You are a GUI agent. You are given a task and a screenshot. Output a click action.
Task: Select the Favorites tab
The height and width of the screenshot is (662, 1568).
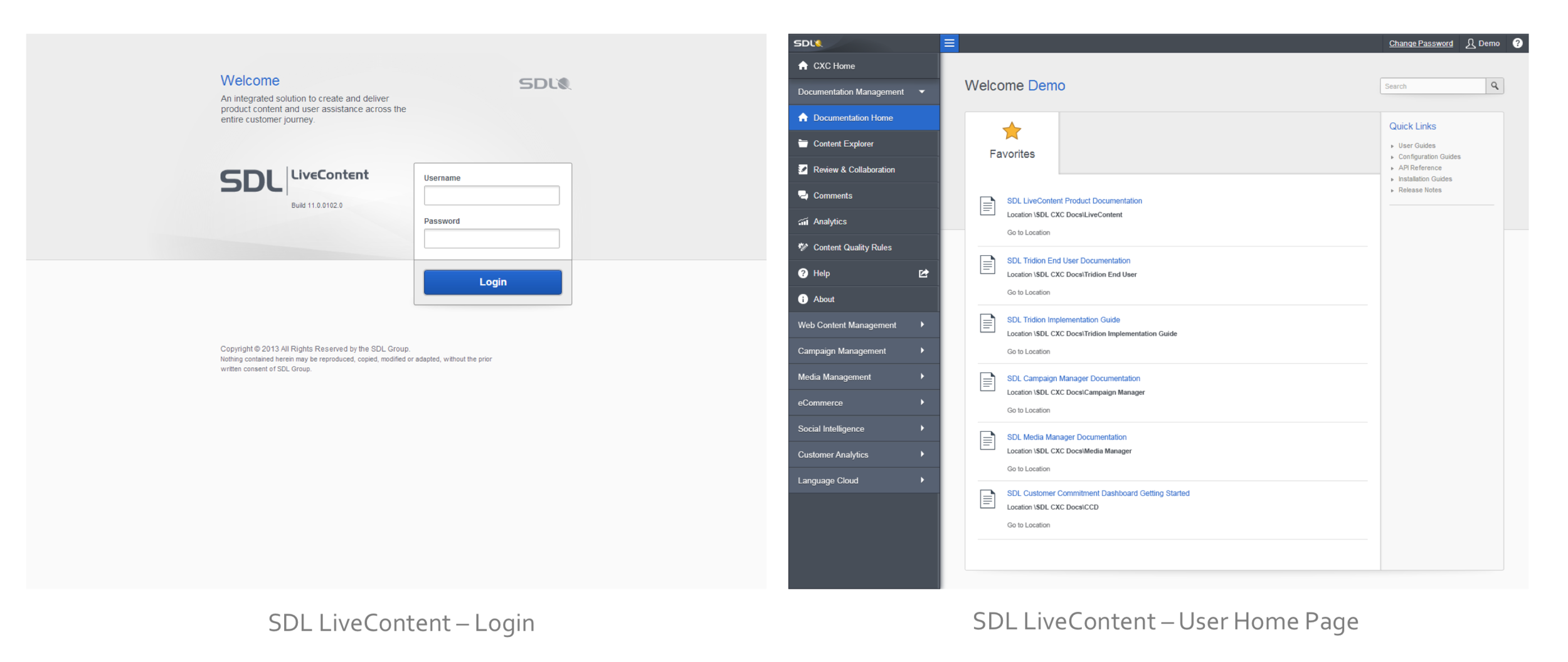(x=1011, y=143)
